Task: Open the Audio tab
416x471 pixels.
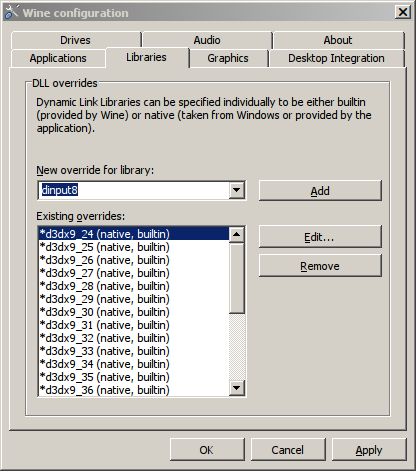Action: point(207,40)
